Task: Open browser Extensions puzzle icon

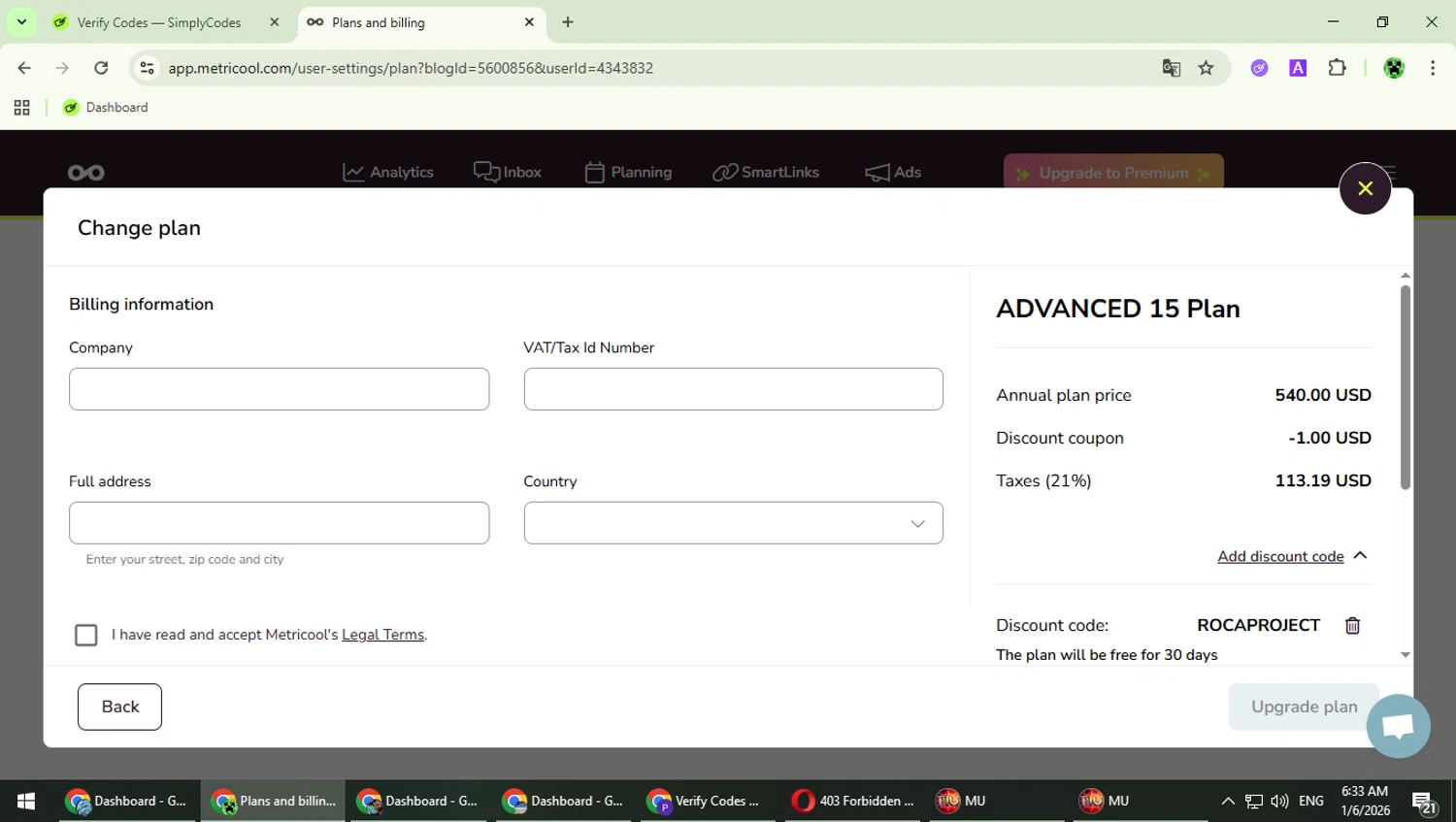Action: [1337, 68]
